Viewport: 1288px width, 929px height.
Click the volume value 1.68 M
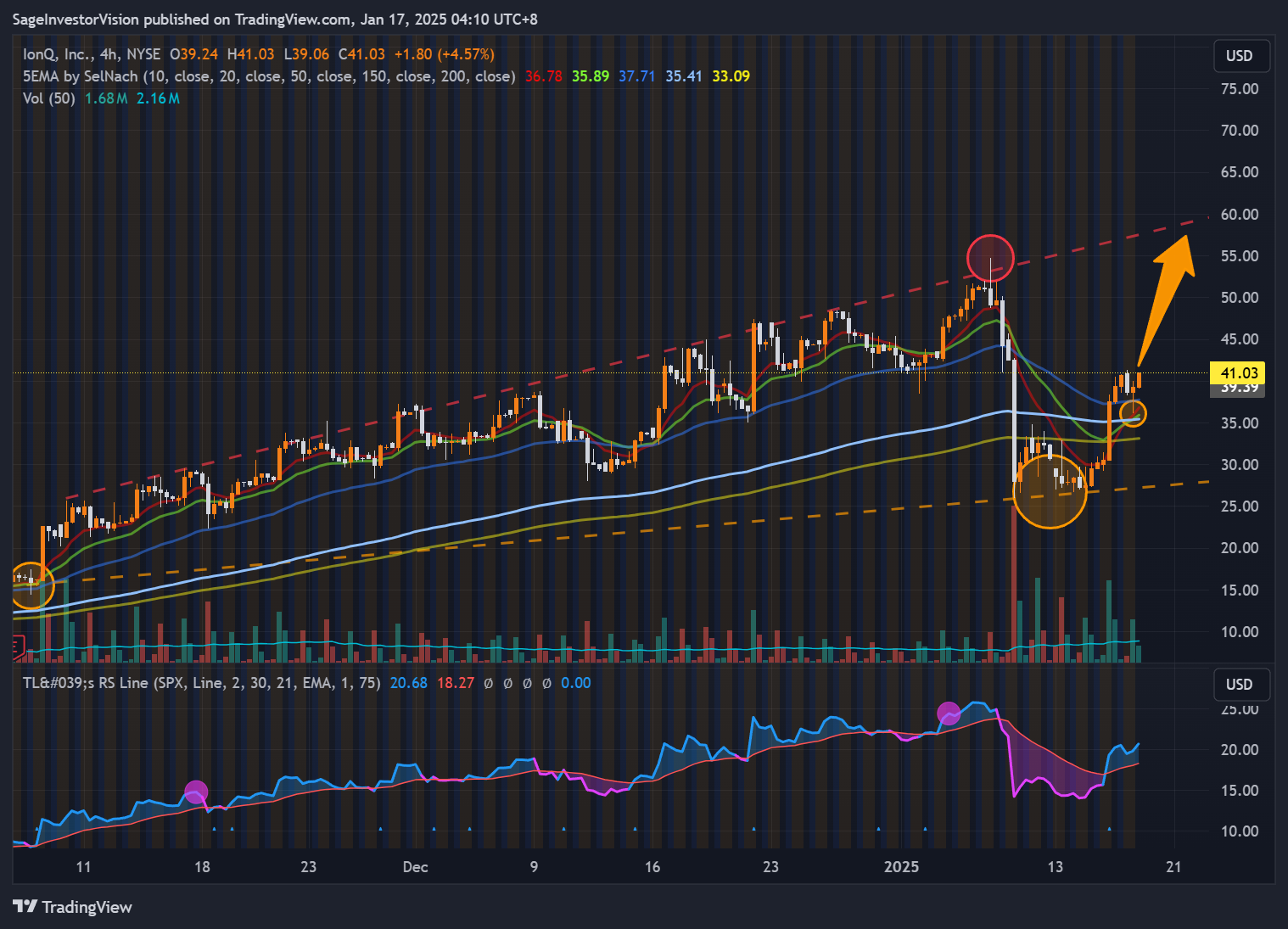(x=106, y=98)
